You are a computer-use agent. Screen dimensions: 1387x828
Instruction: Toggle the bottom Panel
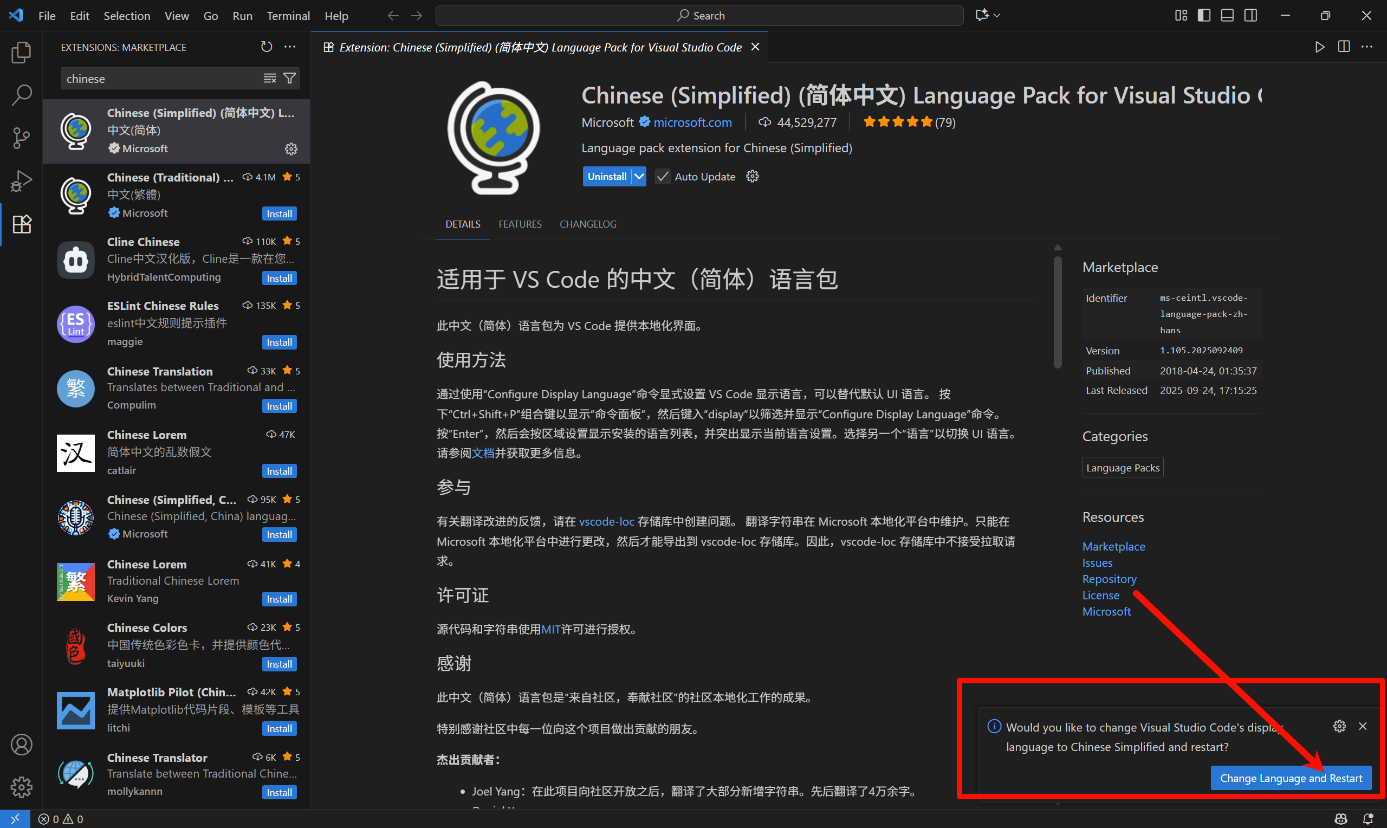pos(1229,15)
